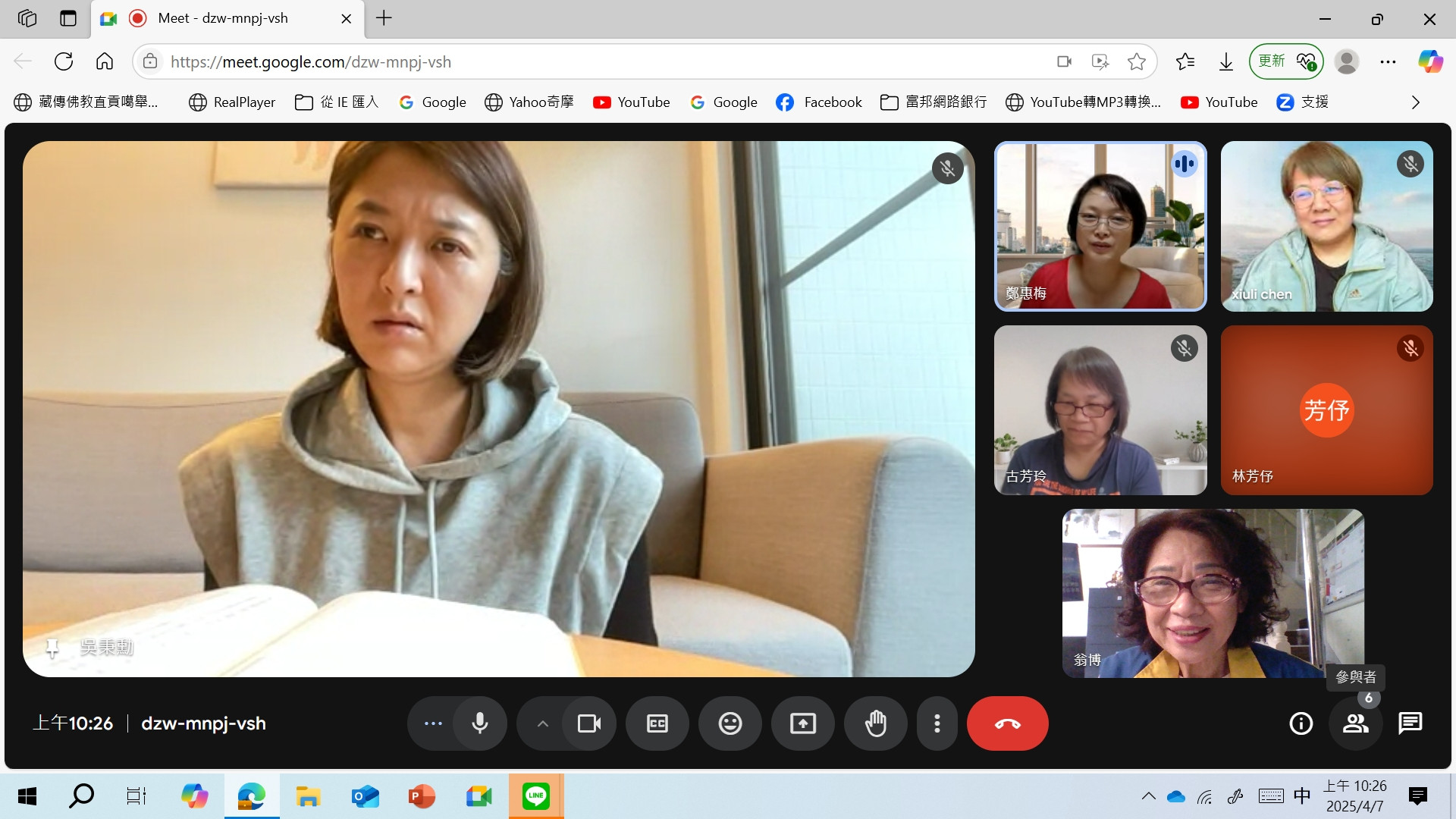Toggle closed captions
Screen dimensions: 1456x819
coord(657,723)
